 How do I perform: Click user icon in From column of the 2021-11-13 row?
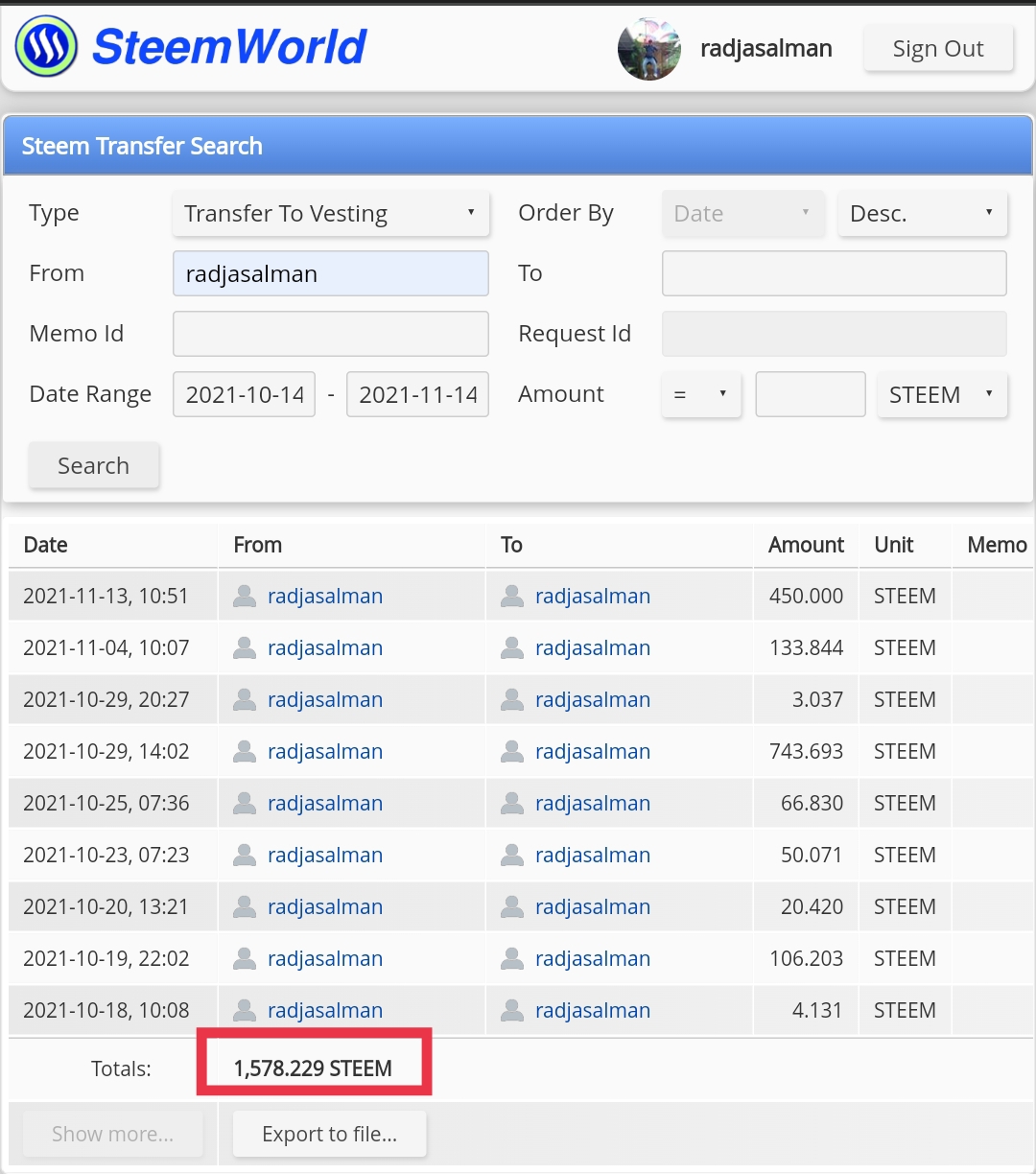pos(245,596)
